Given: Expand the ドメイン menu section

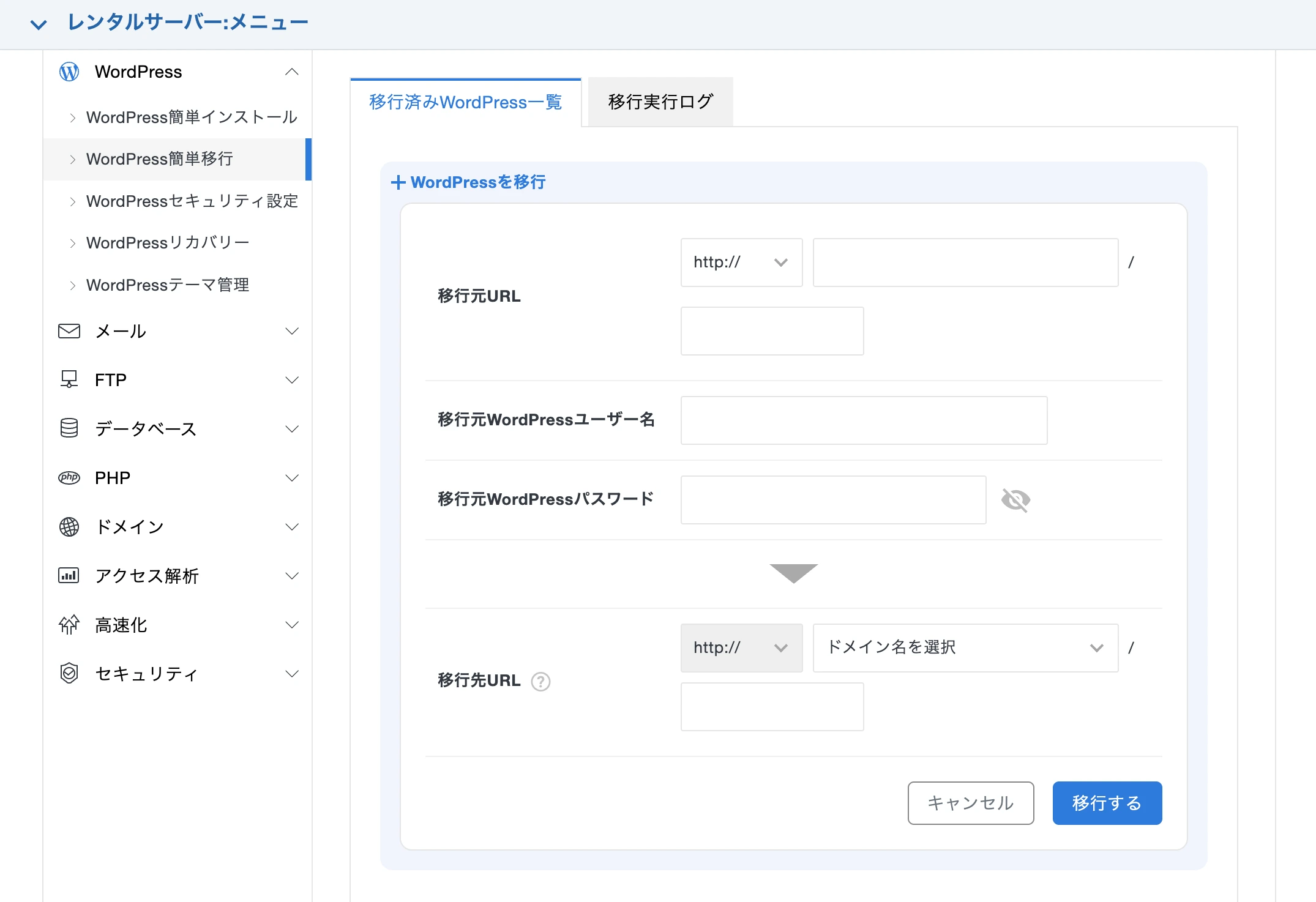Looking at the screenshot, I should click(292, 527).
